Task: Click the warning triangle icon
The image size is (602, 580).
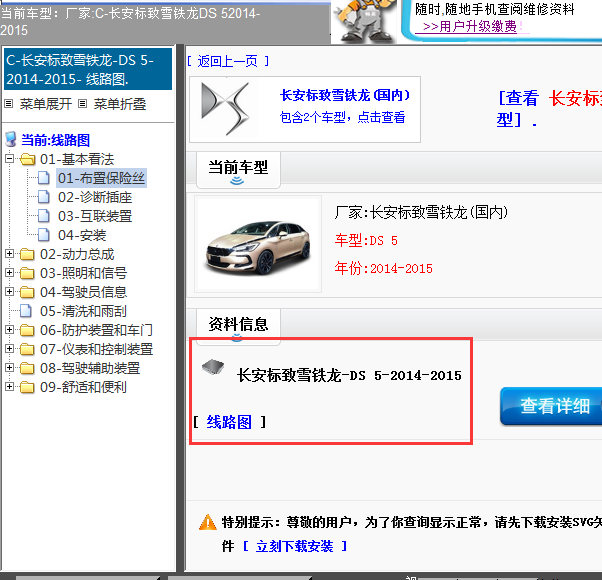Action: 208,522
